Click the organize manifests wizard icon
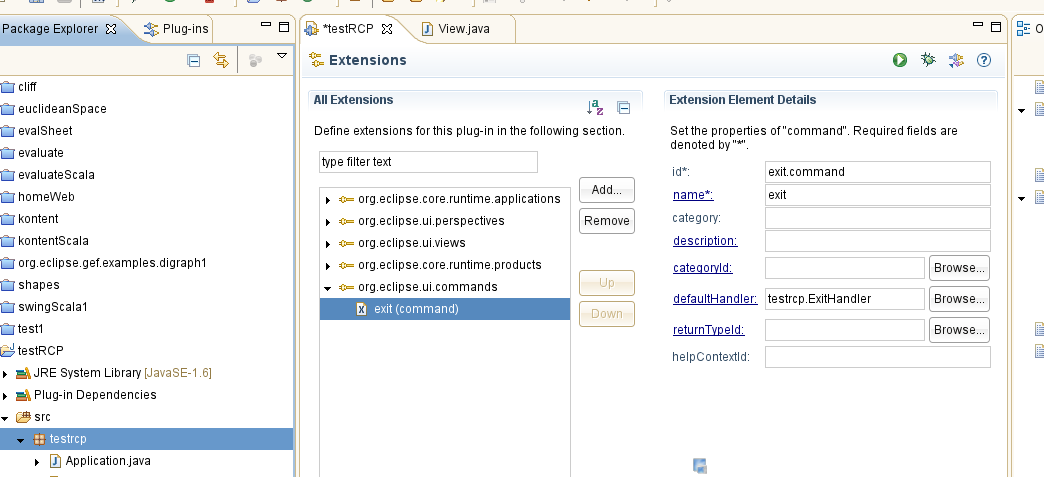 pos(956,60)
